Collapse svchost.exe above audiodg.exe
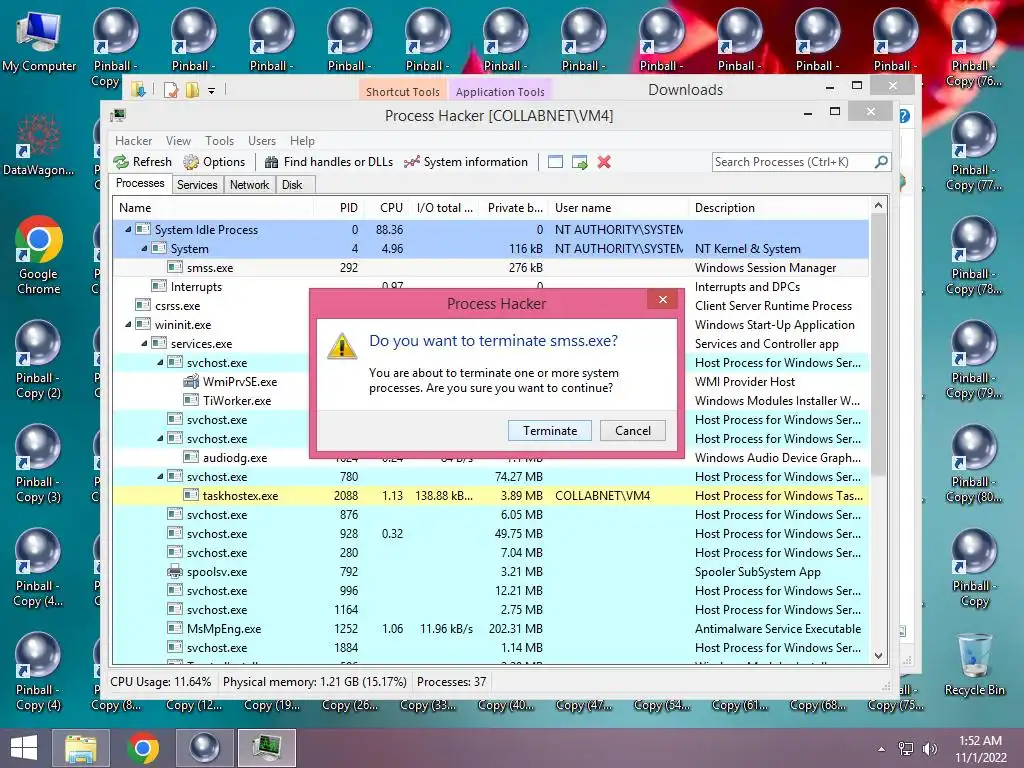Viewport: 1024px width, 768px height. pyautogui.click(x=160, y=438)
